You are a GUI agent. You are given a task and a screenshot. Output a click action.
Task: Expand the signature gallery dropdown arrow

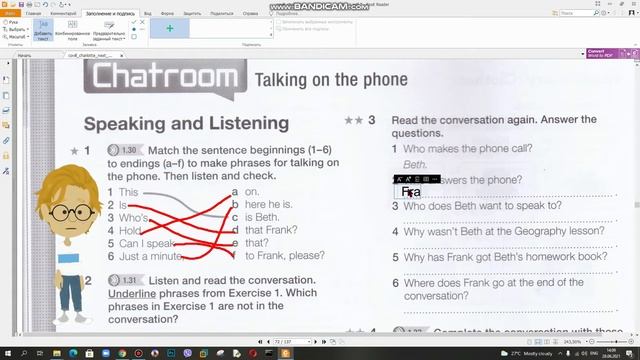271,36
